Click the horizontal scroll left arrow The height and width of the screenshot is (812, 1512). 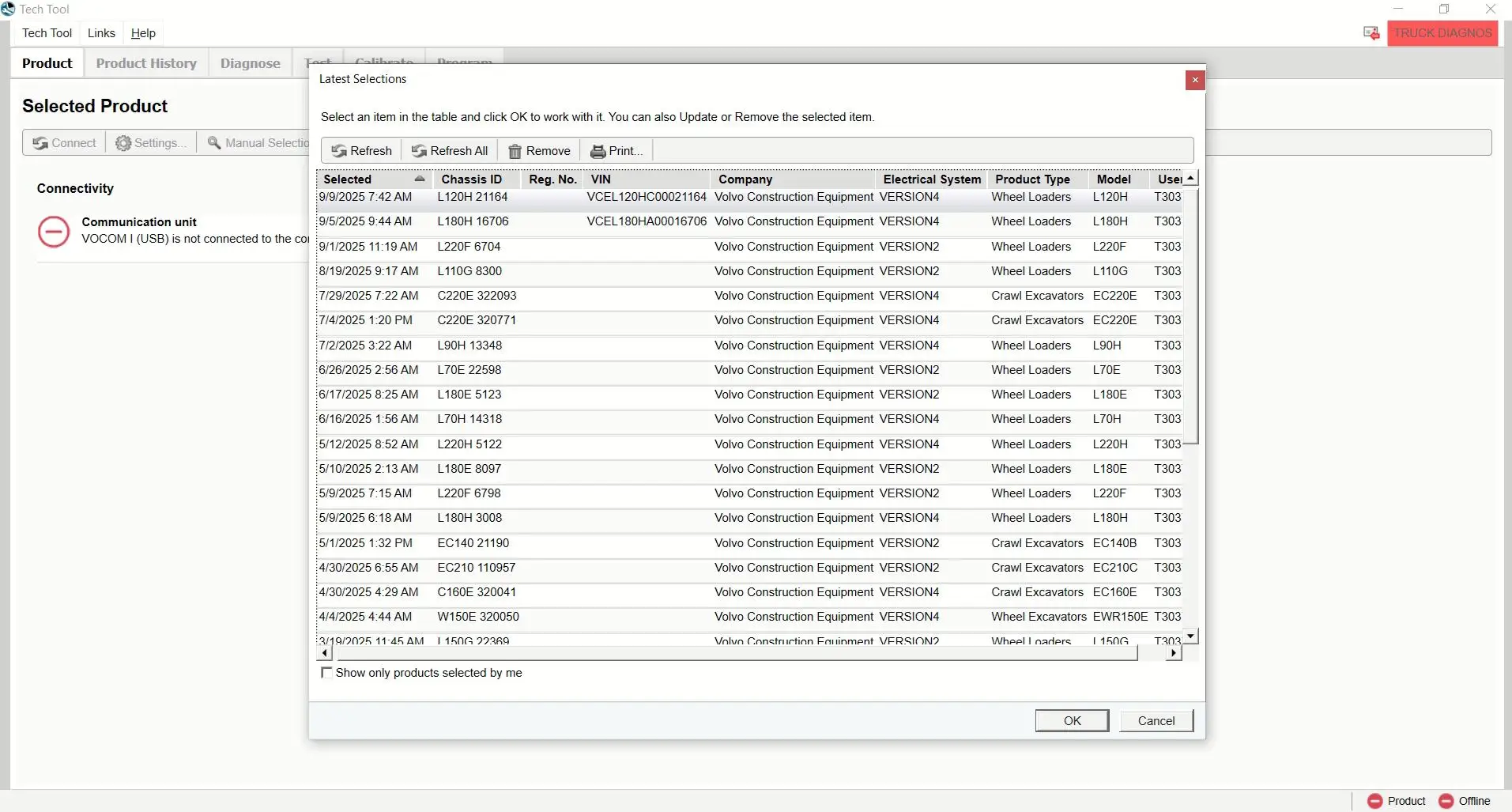pos(325,653)
